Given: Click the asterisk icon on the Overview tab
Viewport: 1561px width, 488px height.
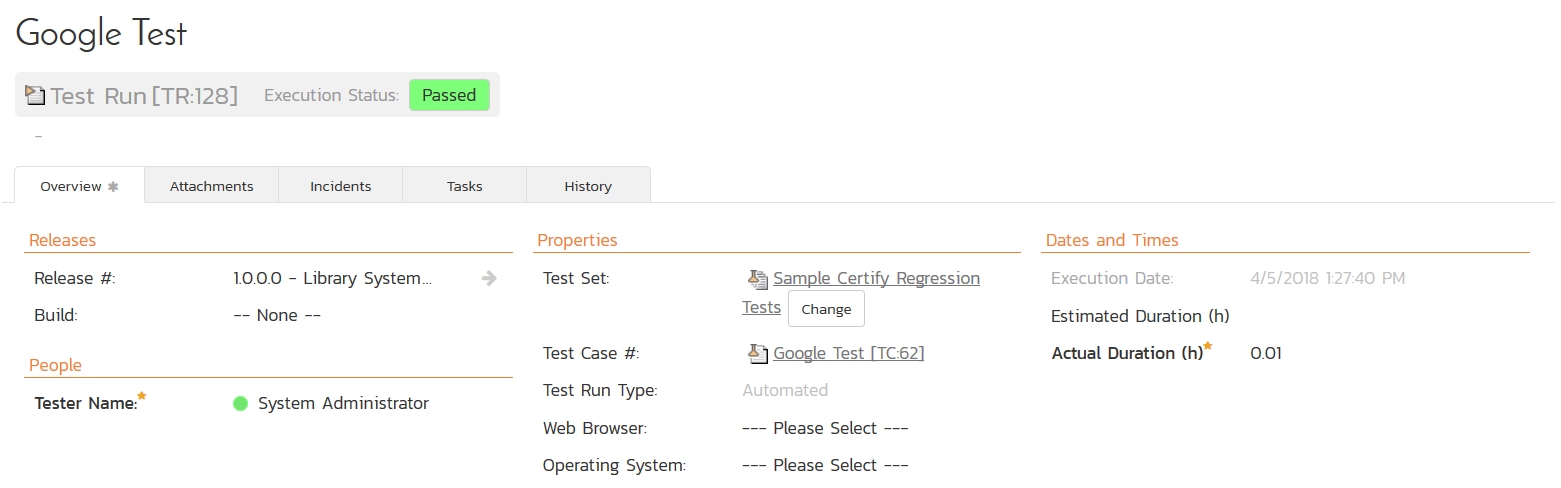Looking at the screenshot, I should [113, 186].
